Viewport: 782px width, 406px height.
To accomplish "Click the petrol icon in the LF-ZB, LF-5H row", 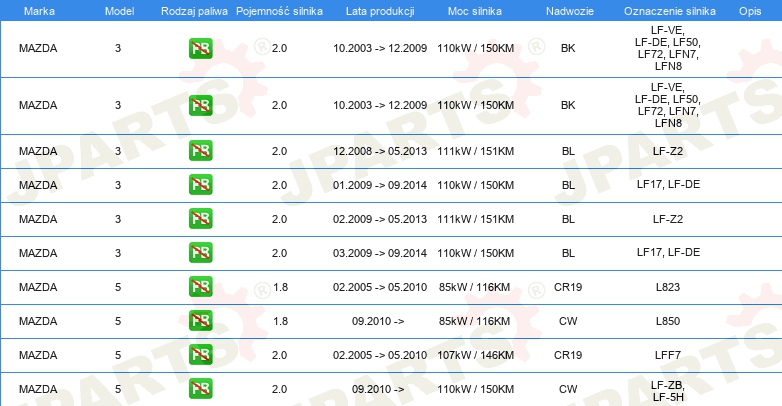I will [200, 389].
